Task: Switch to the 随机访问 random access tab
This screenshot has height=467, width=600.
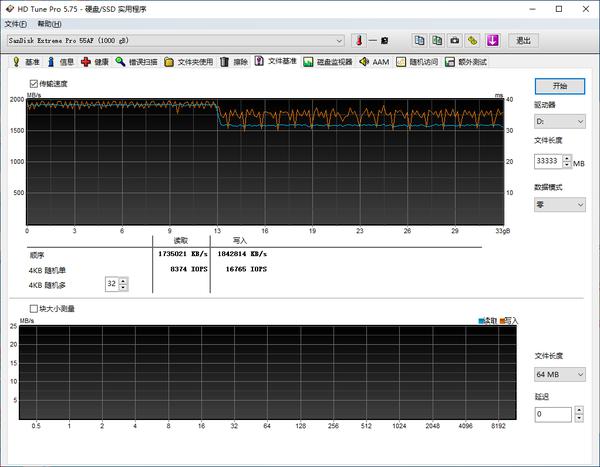Action: 417,62
